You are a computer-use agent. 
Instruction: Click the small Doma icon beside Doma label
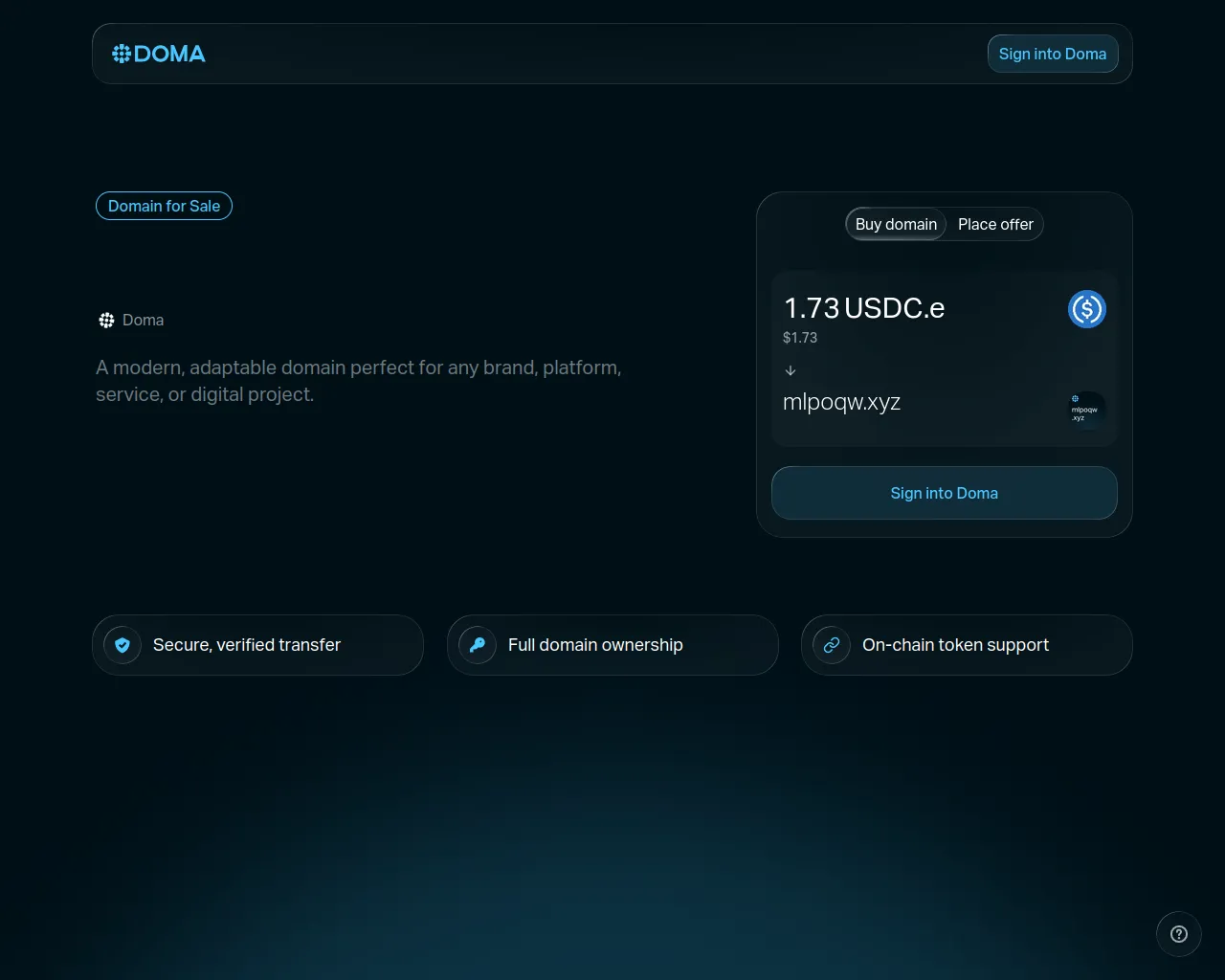coord(106,321)
